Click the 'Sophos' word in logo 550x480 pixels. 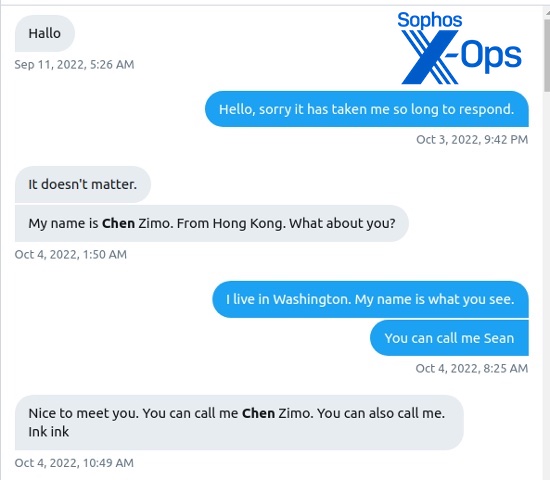[430, 20]
